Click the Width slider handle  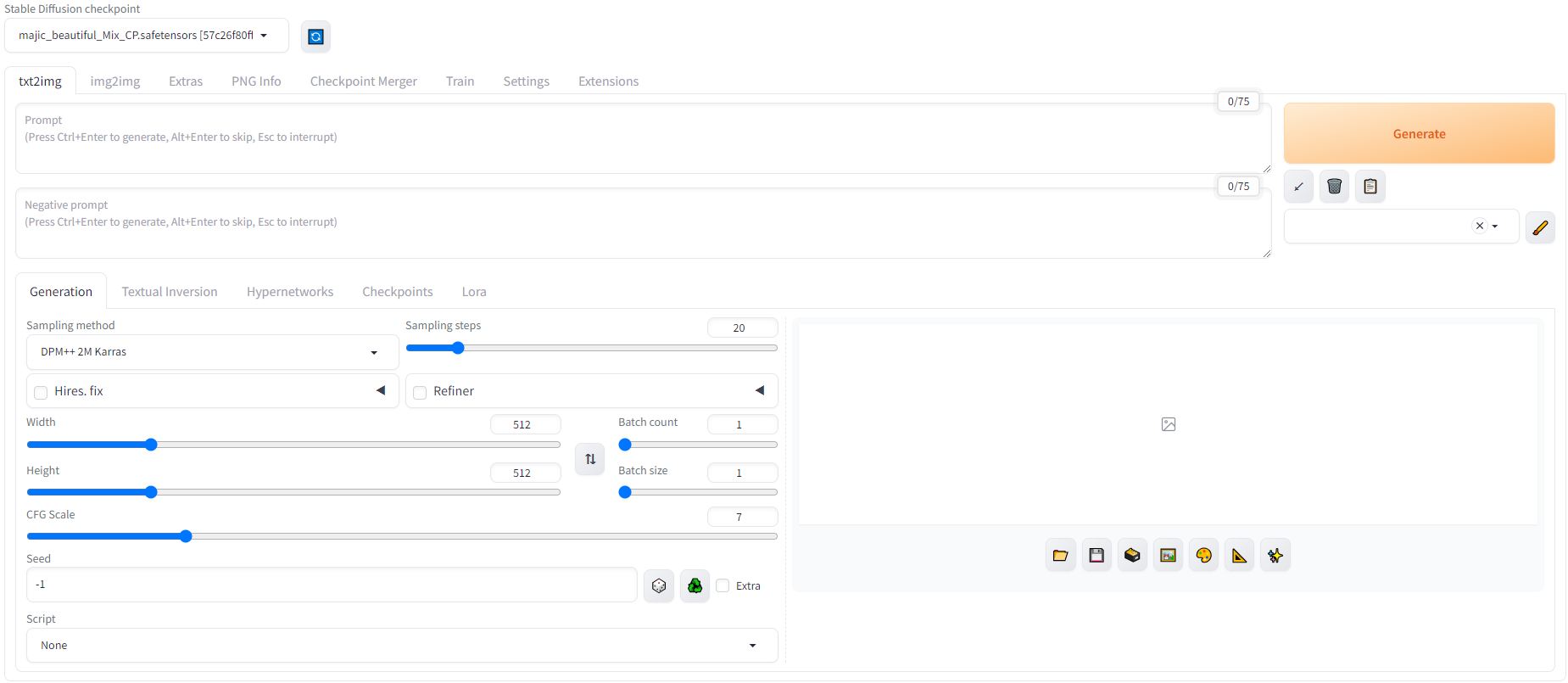point(151,445)
